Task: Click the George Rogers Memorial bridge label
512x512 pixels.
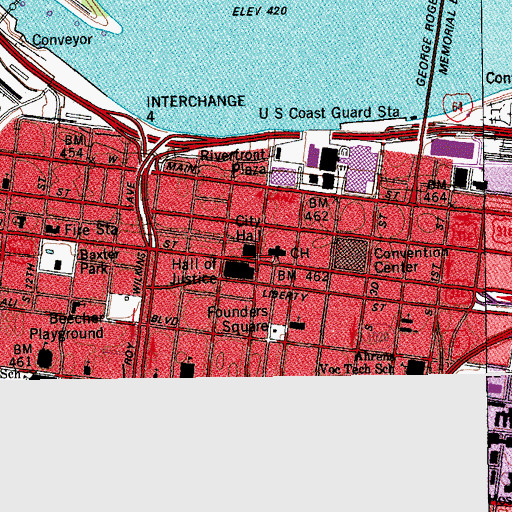Action: click(x=437, y=42)
